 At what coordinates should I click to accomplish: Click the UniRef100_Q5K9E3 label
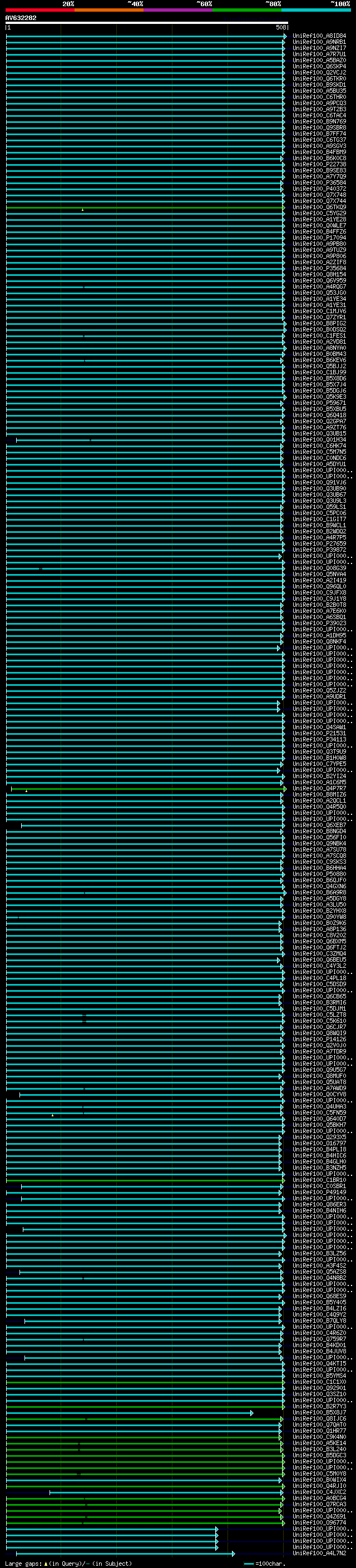click(x=319, y=397)
